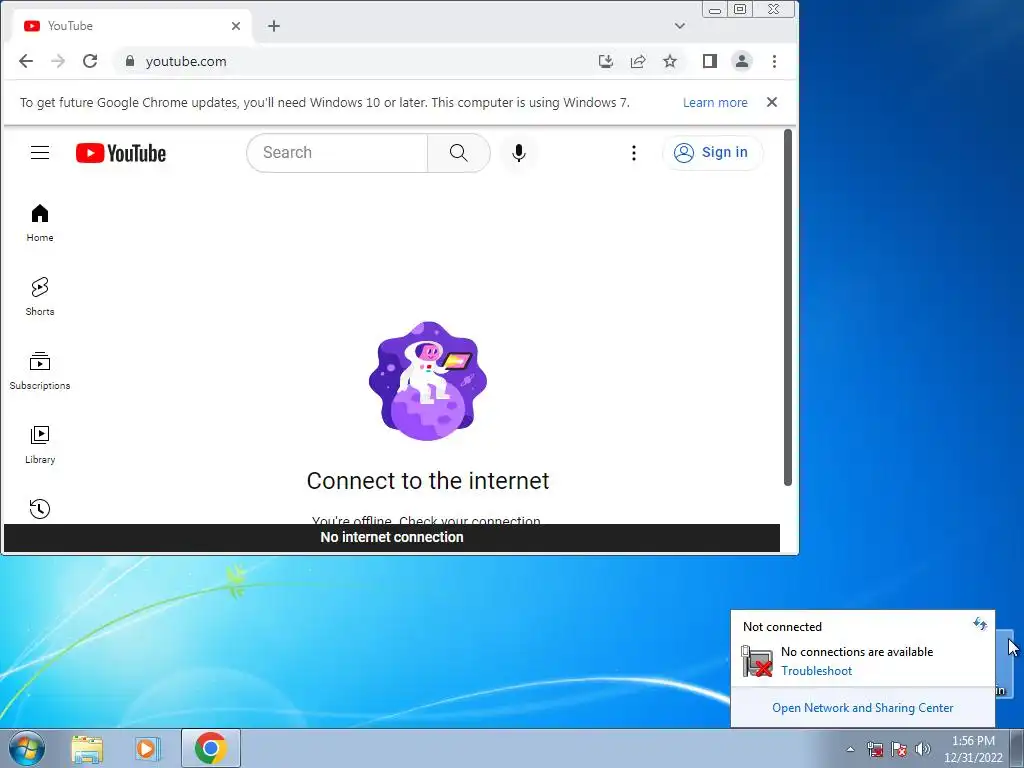Open Windows Media Player from taskbar

pyautogui.click(x=148, y=749)
